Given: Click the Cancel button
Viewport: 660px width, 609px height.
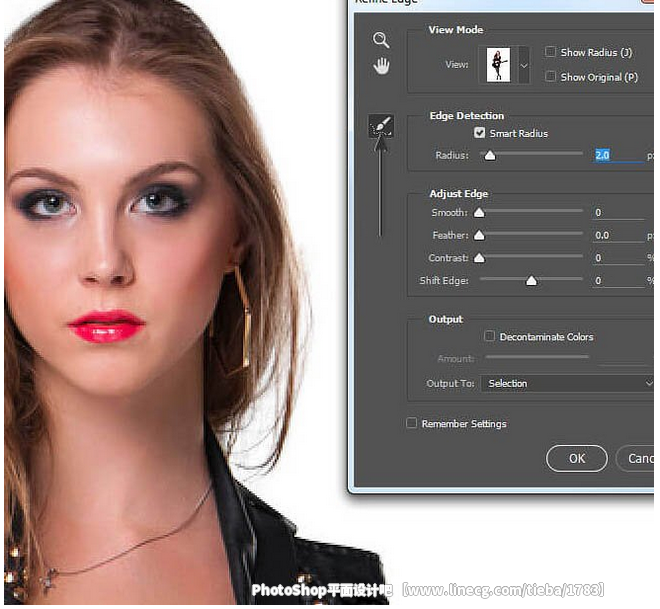Looking at the screenshot, I should (636, 458).
